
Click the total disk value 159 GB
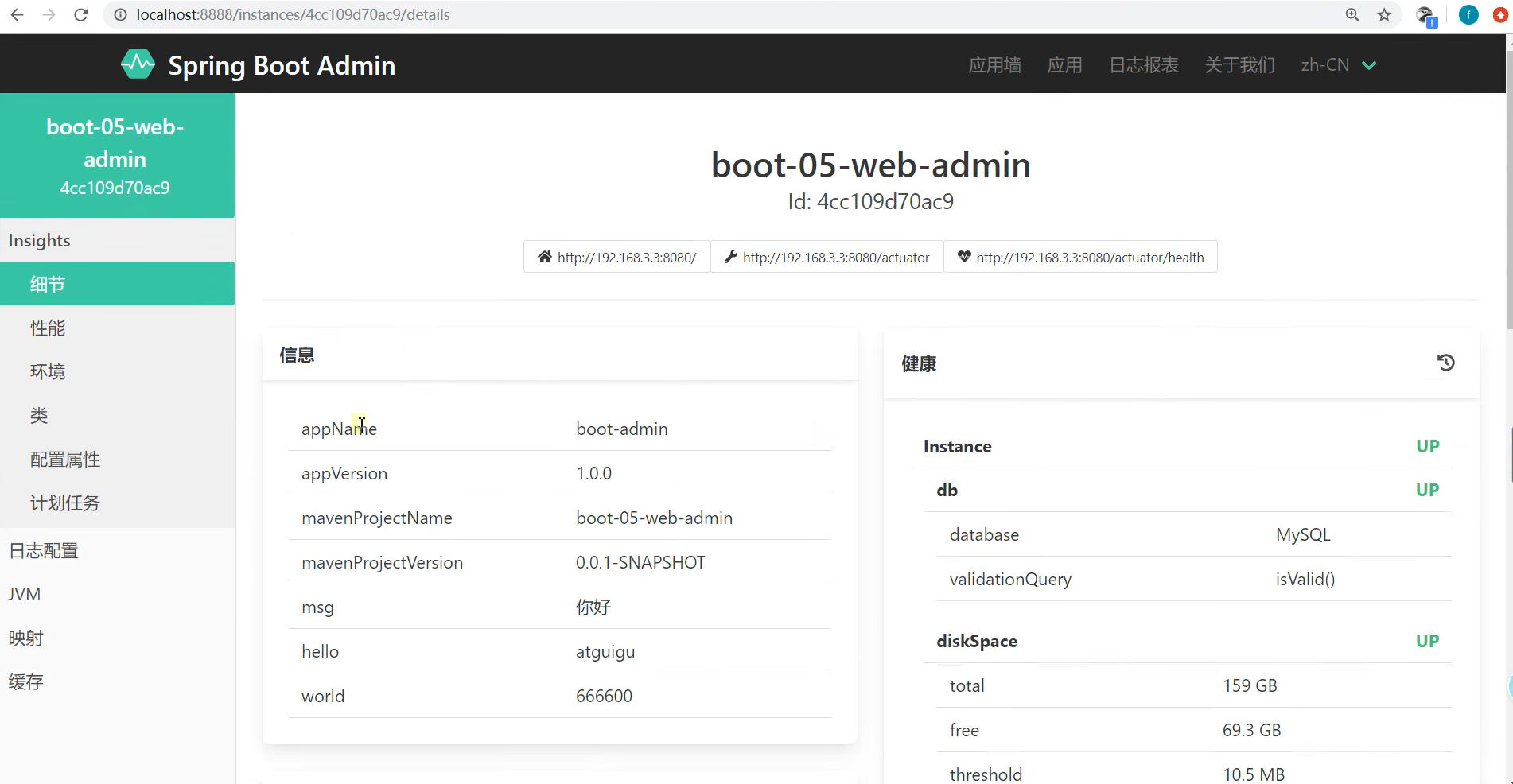1250,685
